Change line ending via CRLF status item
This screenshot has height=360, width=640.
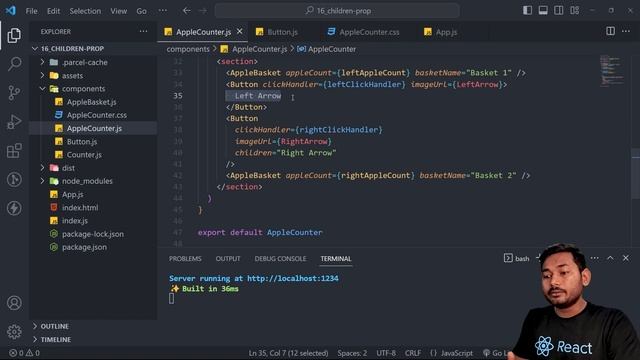413,353
